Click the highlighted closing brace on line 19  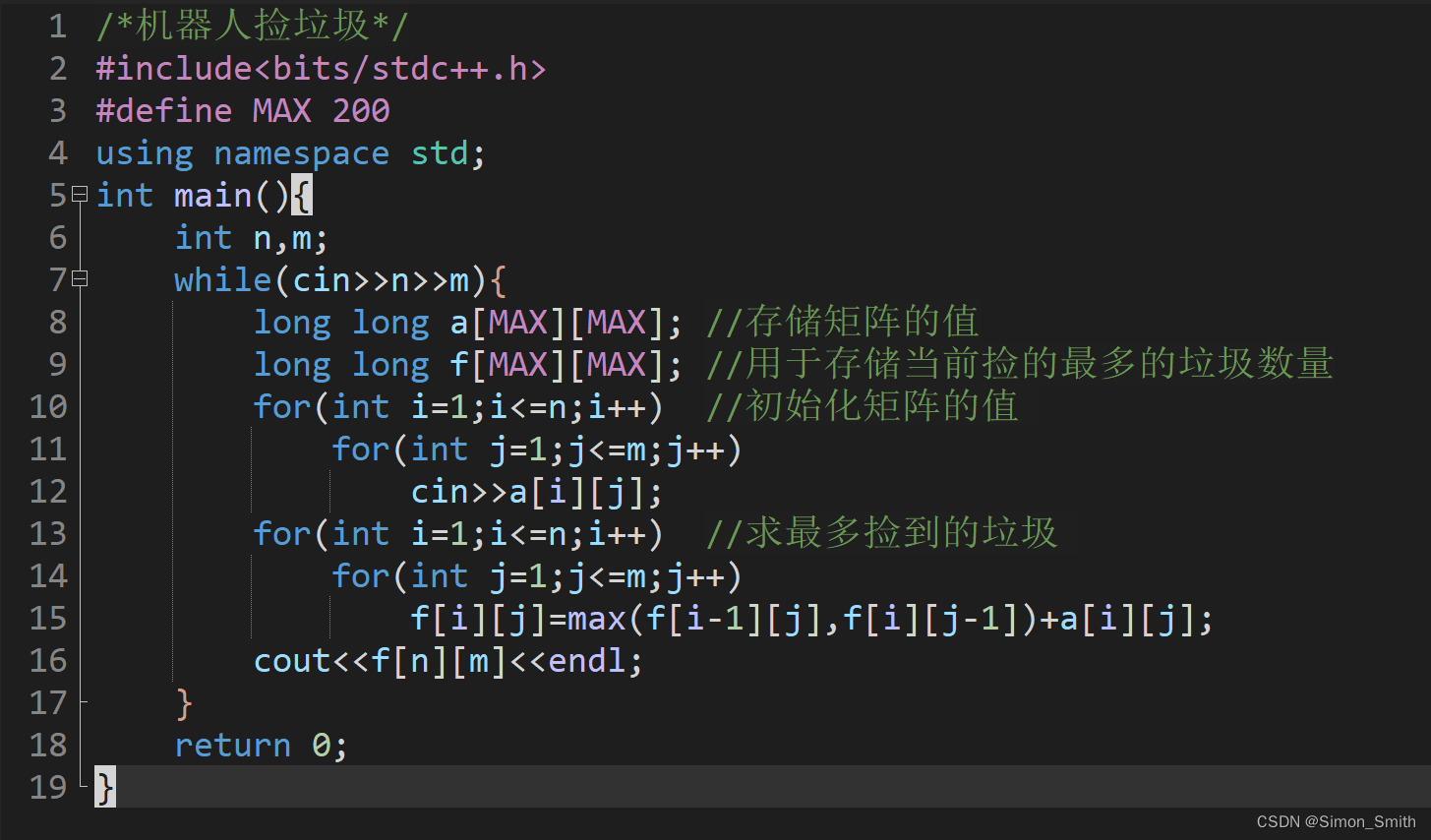tap(105, 787)
